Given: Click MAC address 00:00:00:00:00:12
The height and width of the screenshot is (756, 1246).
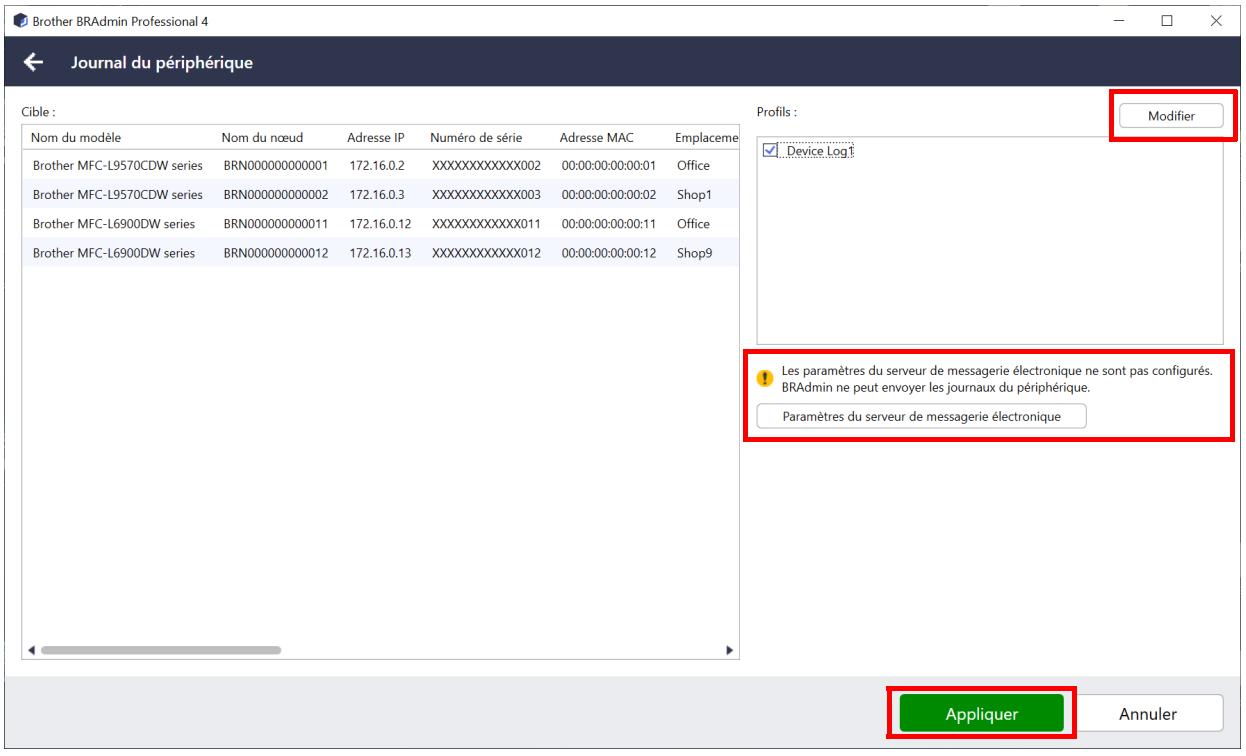Looking at the screenshot, I should tap(608, 253).
